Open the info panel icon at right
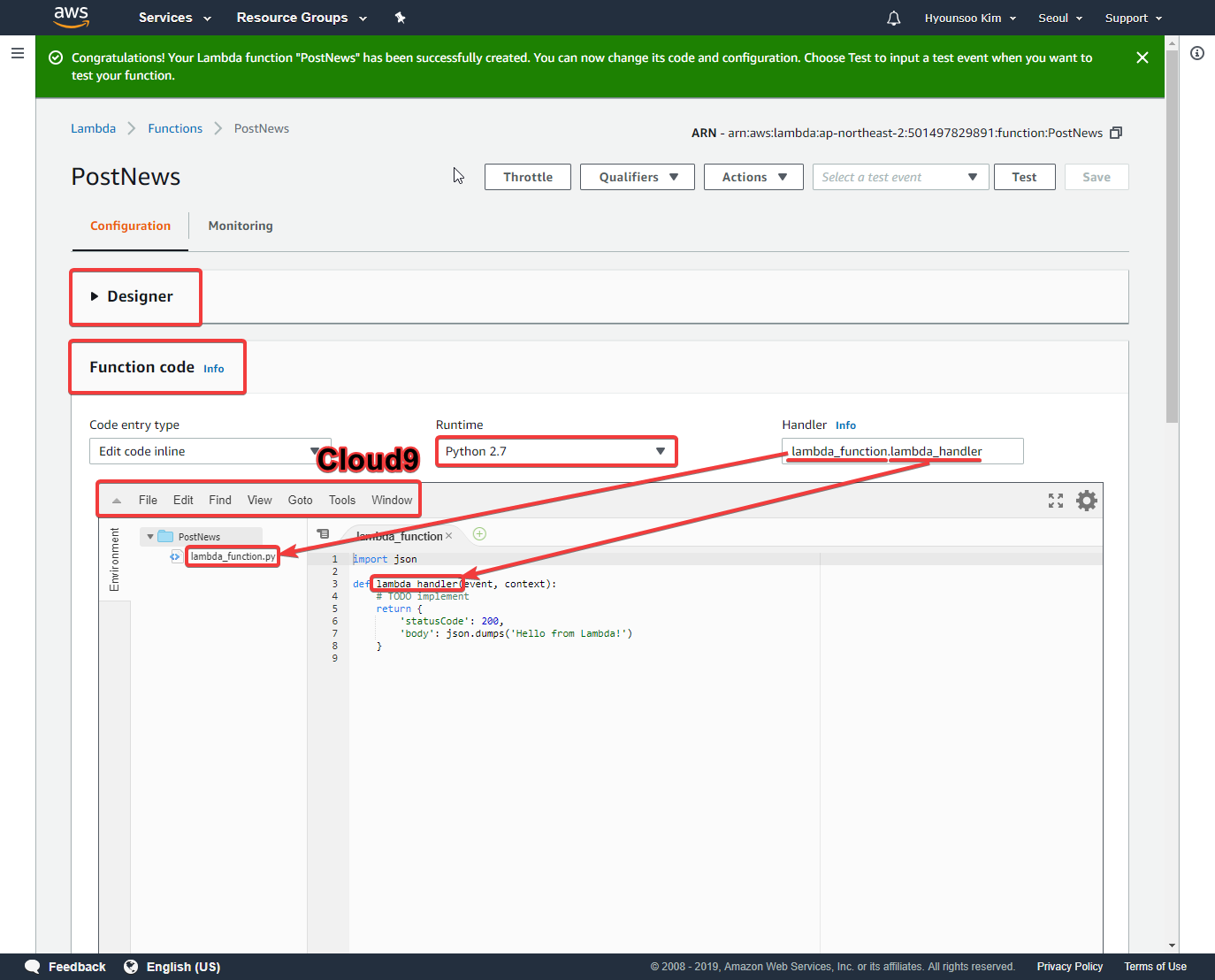The image size is (1215, 980). click(x=1197, y=53)
